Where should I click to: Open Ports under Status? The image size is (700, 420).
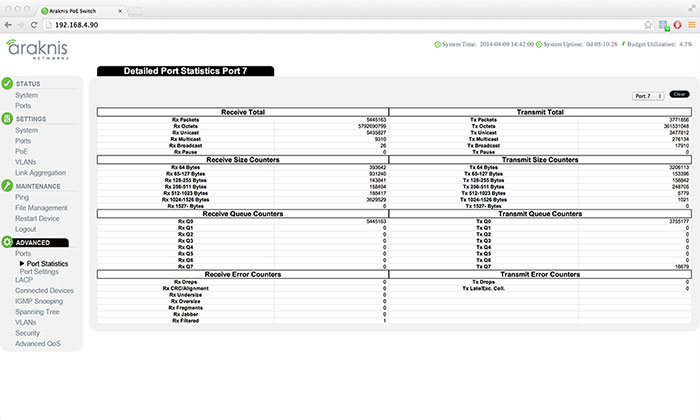pyautogui.click(x=23, y=106)
